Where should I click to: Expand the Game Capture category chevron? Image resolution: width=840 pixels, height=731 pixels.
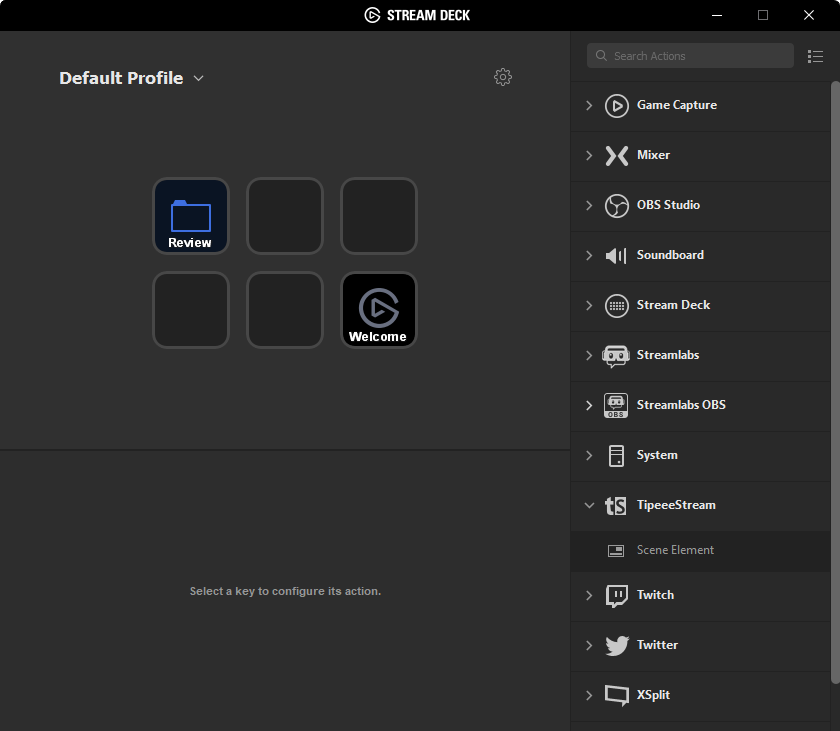point(589,105)
